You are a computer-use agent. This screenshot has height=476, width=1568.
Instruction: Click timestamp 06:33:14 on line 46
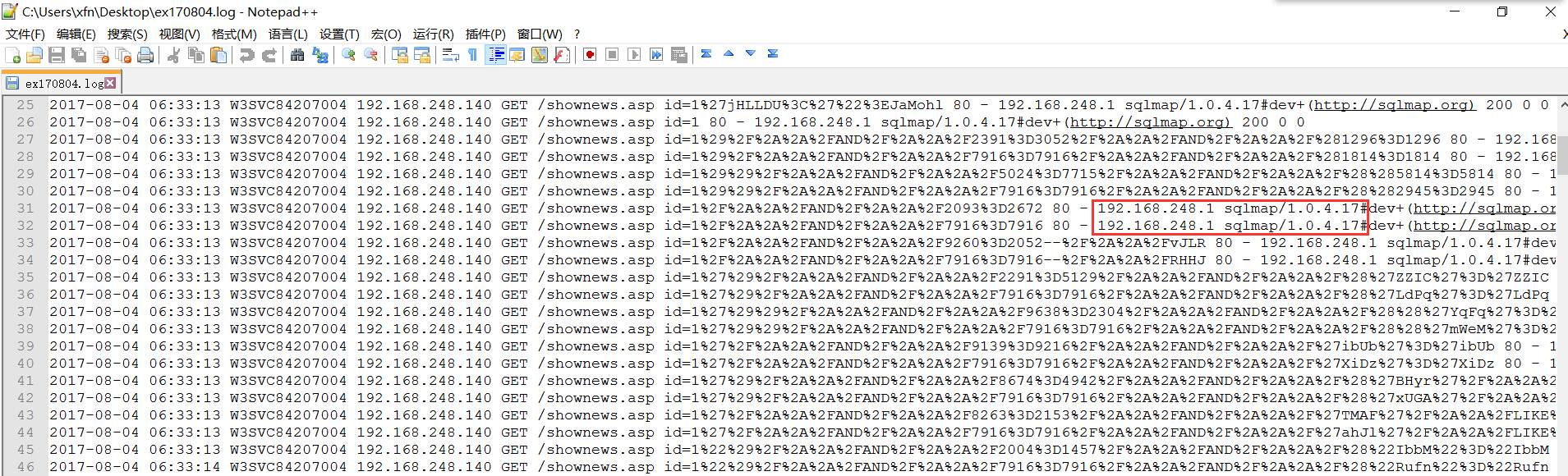click(x=185, y=467)
